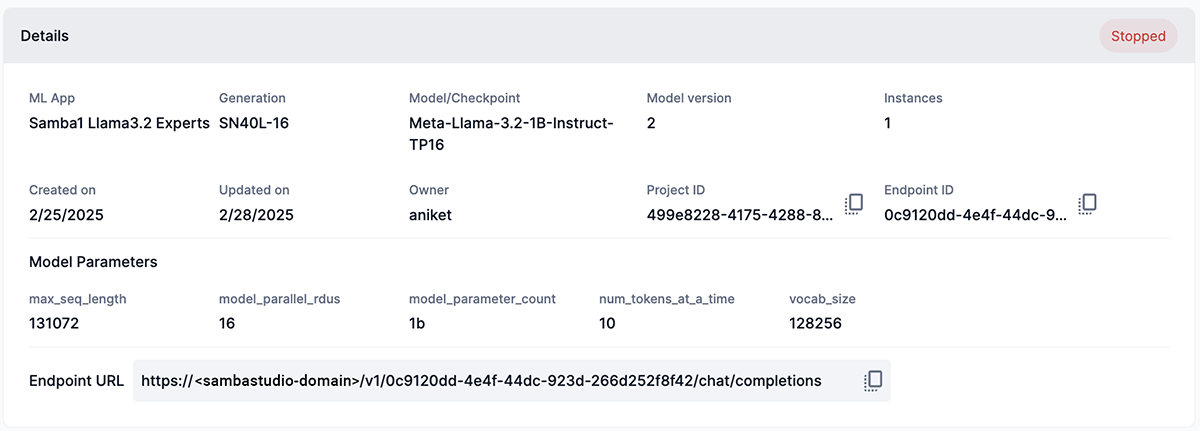Click the model_parameter_count value 1b

pos(418,324)
